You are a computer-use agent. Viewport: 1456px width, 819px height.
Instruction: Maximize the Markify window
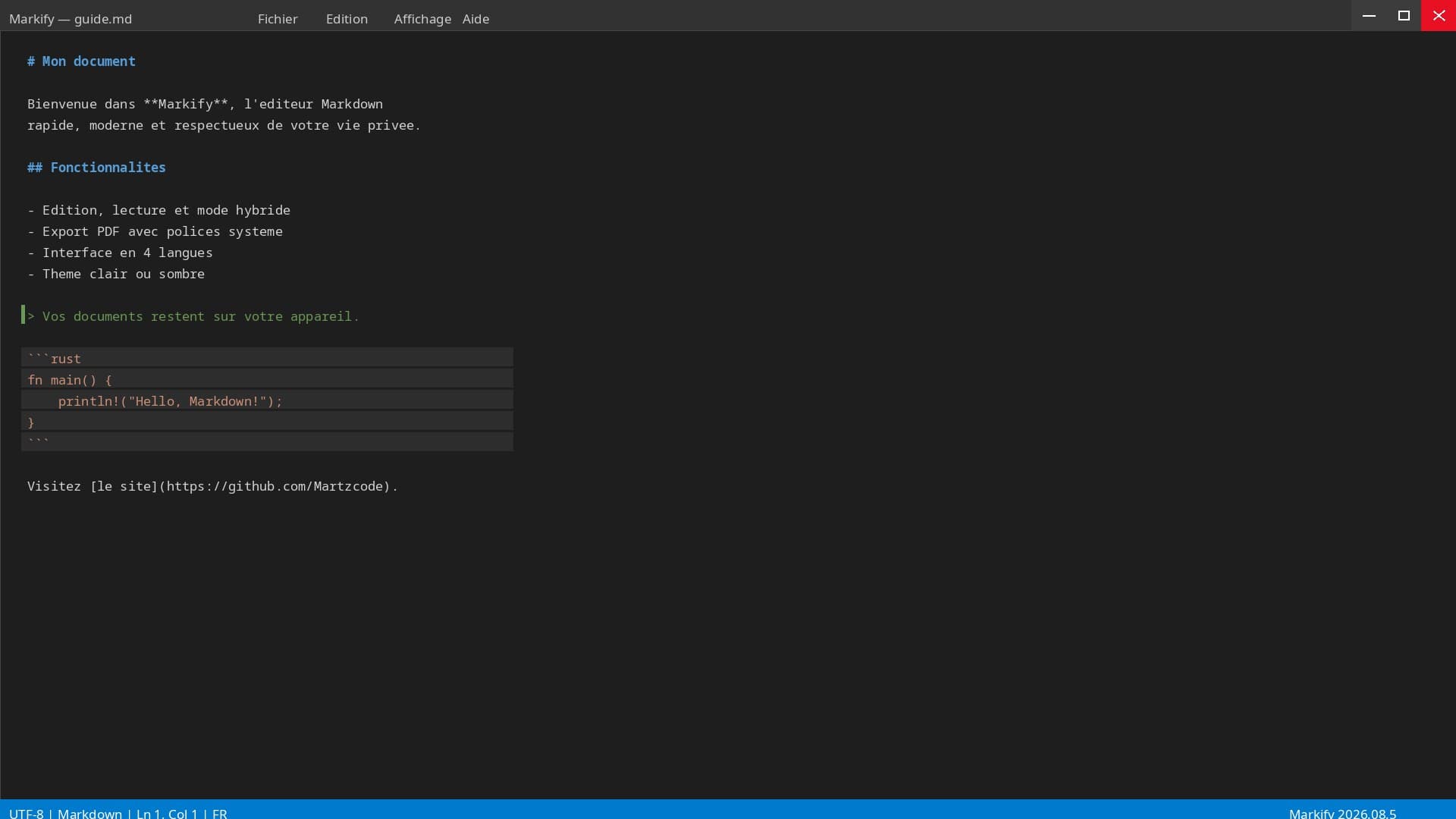(1404, 15)
